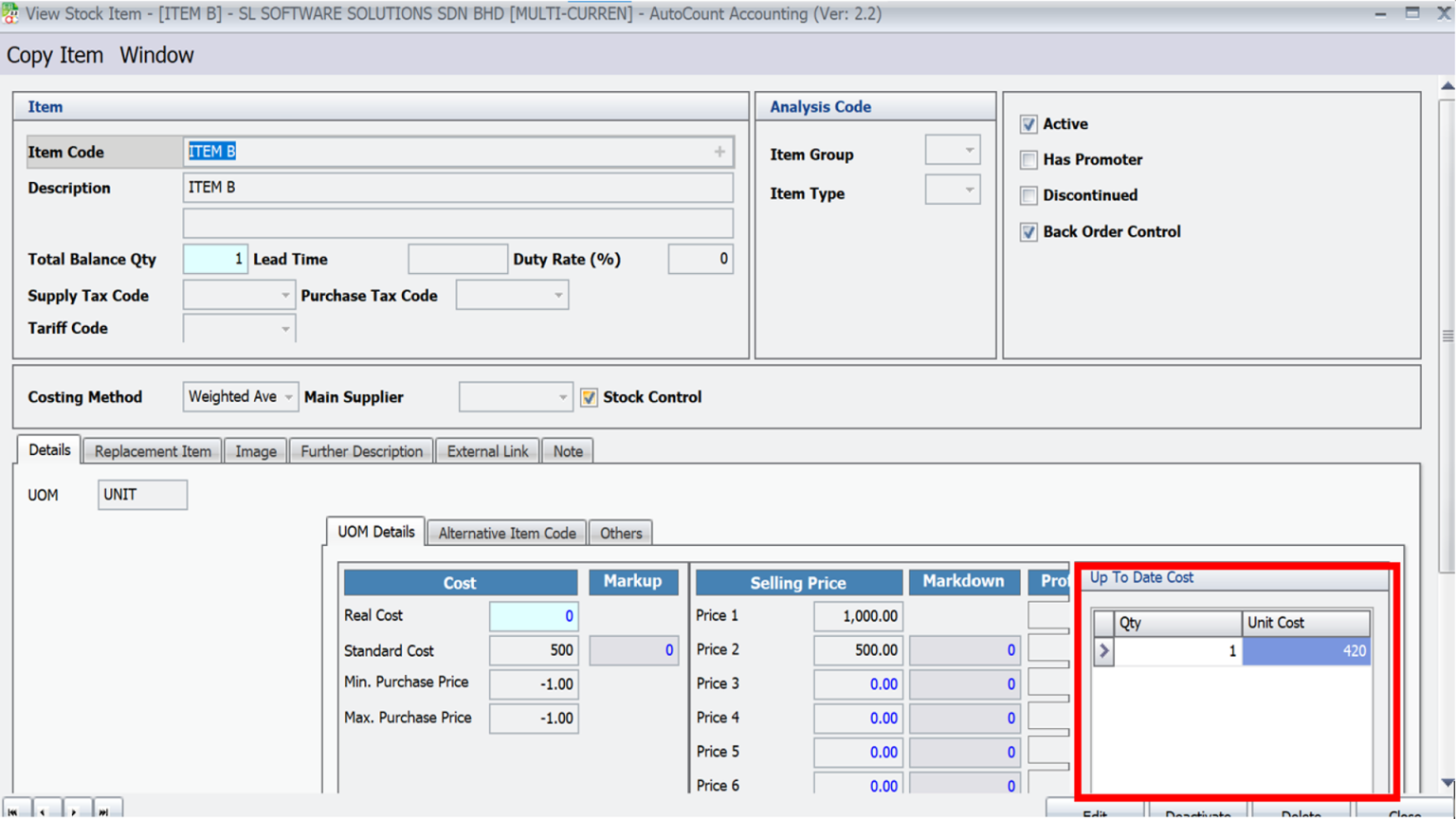The image size is (1456, 819).
Task: Switch to the Details tab
Action: click(x=49, y=450)
